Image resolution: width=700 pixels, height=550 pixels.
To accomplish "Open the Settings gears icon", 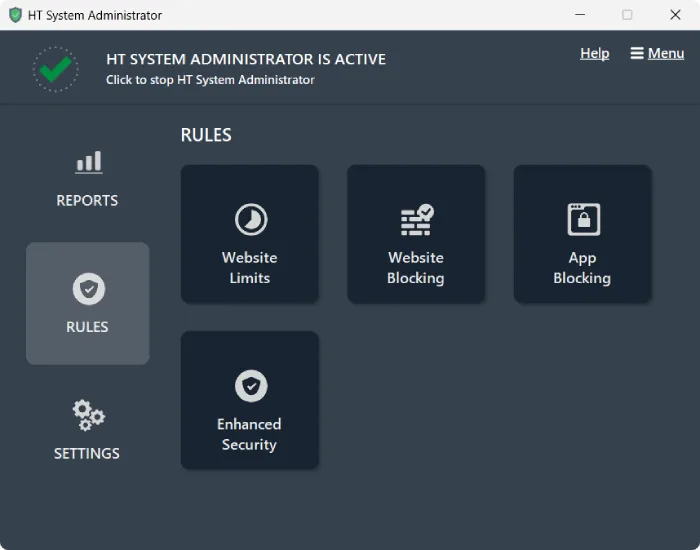I will [x=88, y=415].
